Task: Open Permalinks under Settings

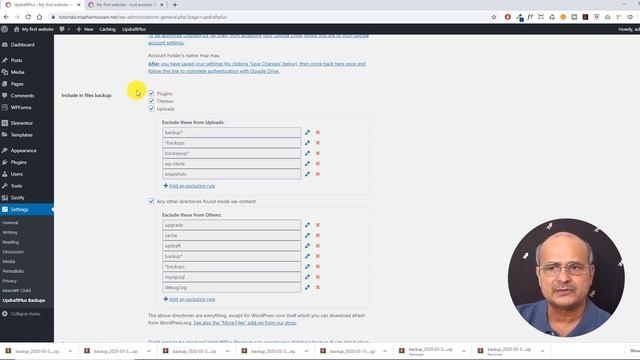Action: (x=13, y=271)
